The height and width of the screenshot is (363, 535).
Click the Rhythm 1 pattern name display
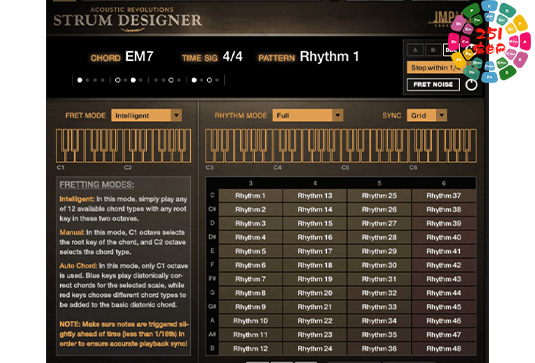pos(329,56)
